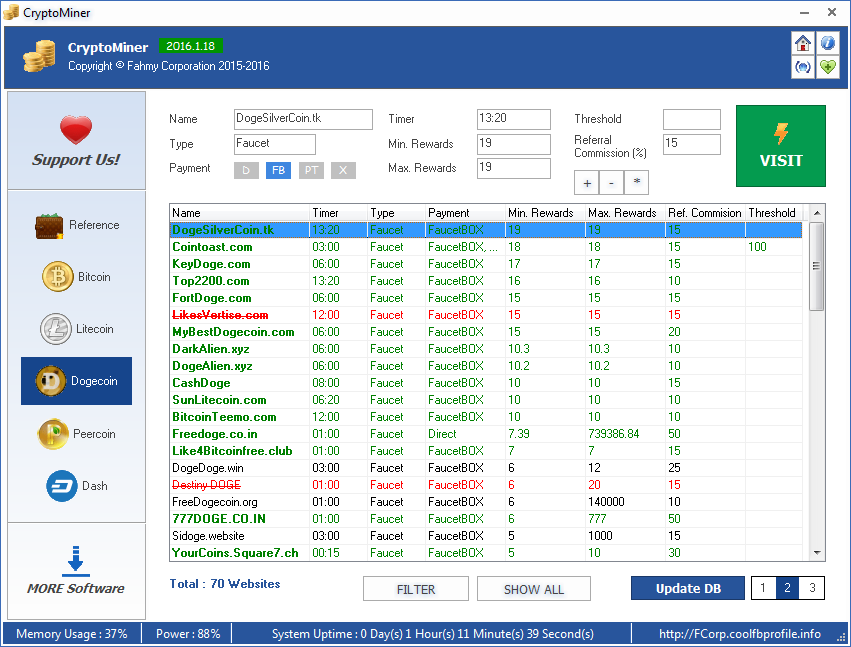
Task: Sort by Threshold column header
Action: (x=774, y=213)
